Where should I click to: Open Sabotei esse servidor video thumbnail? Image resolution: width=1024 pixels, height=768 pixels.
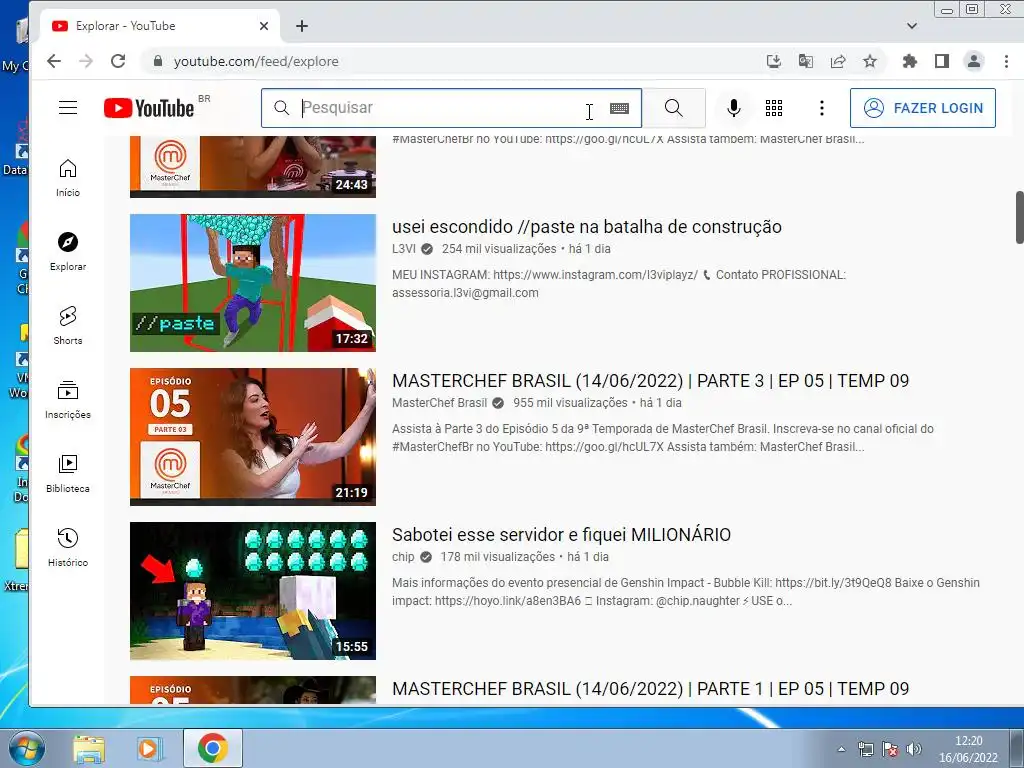pyautogui.click(x=253, y=591)
